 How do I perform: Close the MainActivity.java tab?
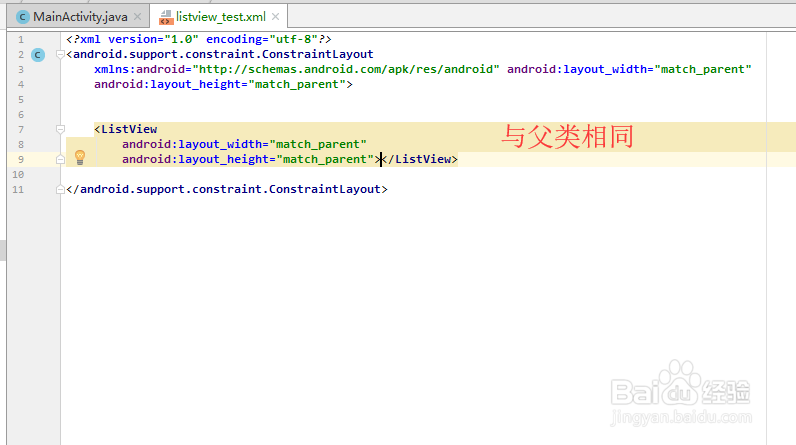click(x=138, y=17)
